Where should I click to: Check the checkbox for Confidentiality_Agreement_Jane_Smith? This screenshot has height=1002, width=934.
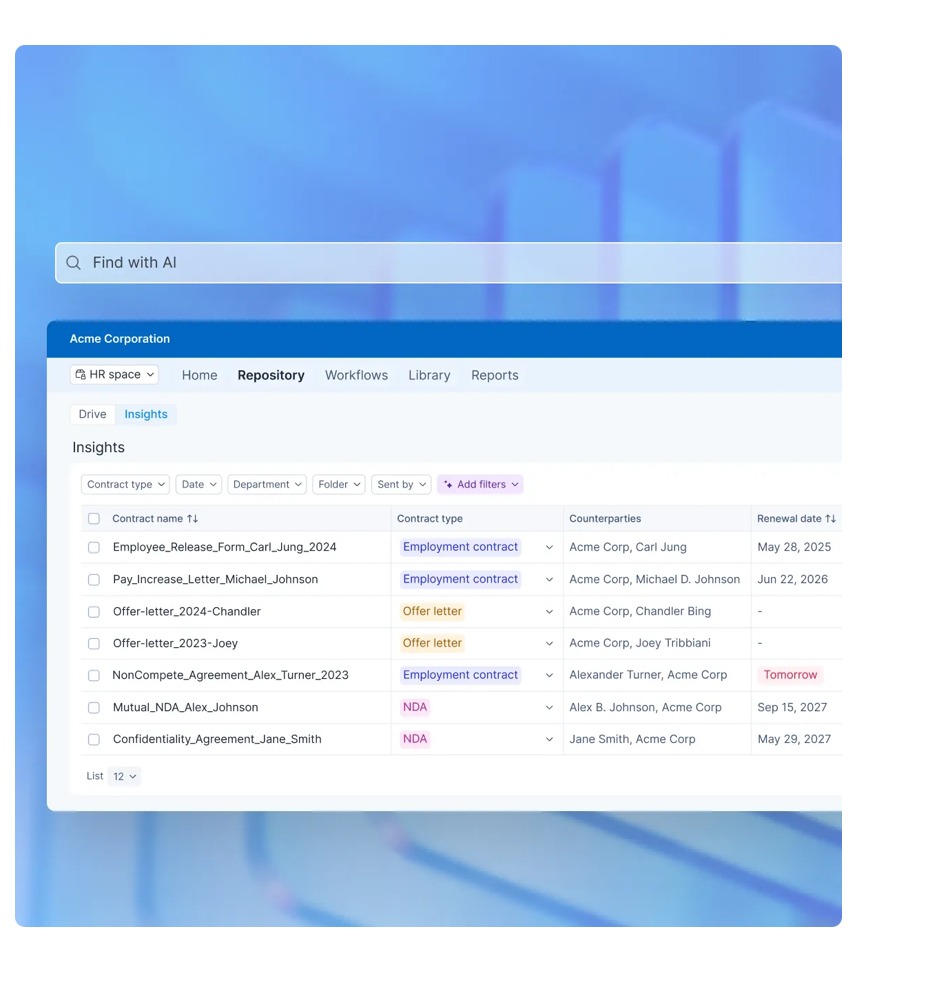point(93,739)
